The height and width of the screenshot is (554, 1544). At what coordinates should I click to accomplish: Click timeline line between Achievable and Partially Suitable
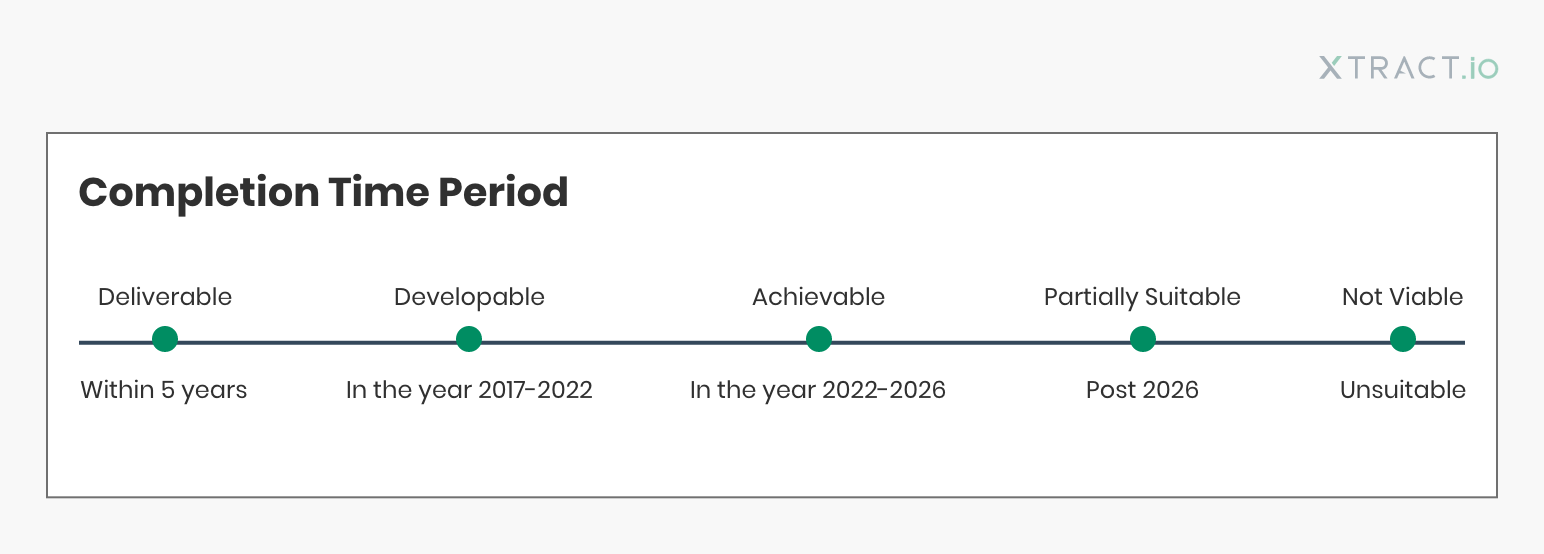981,342
